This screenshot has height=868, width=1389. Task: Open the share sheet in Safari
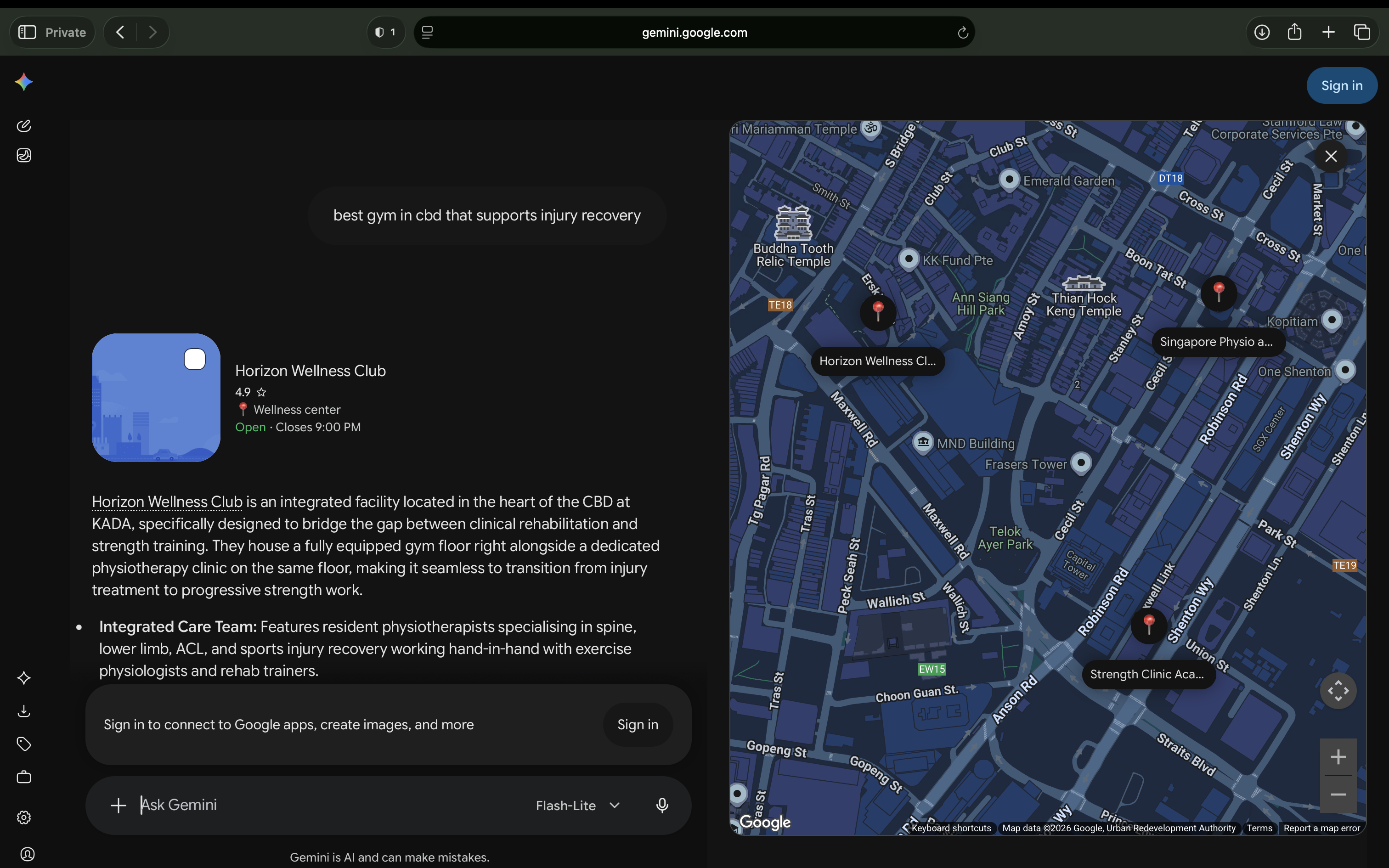point(1294,32)
